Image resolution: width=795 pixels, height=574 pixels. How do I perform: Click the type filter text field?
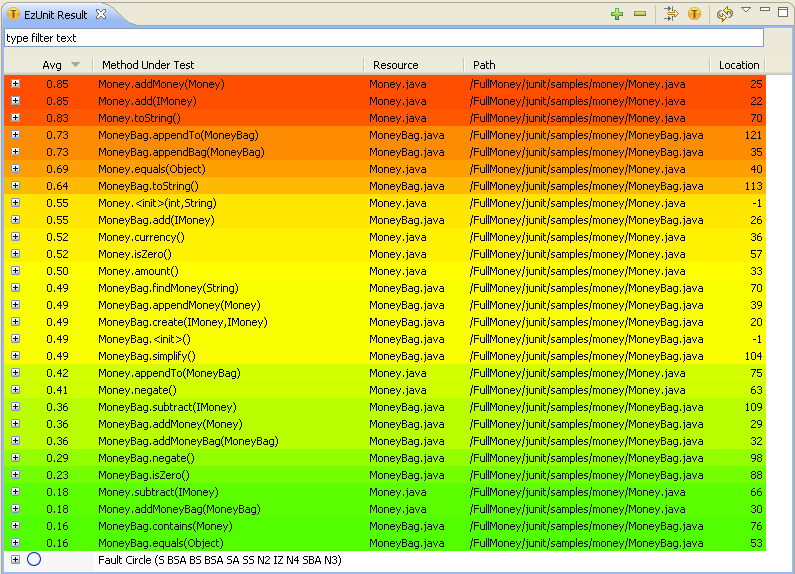384,38
